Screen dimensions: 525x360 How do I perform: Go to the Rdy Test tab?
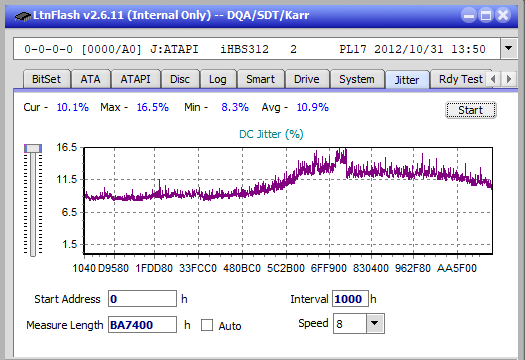[x=461, y=79]
